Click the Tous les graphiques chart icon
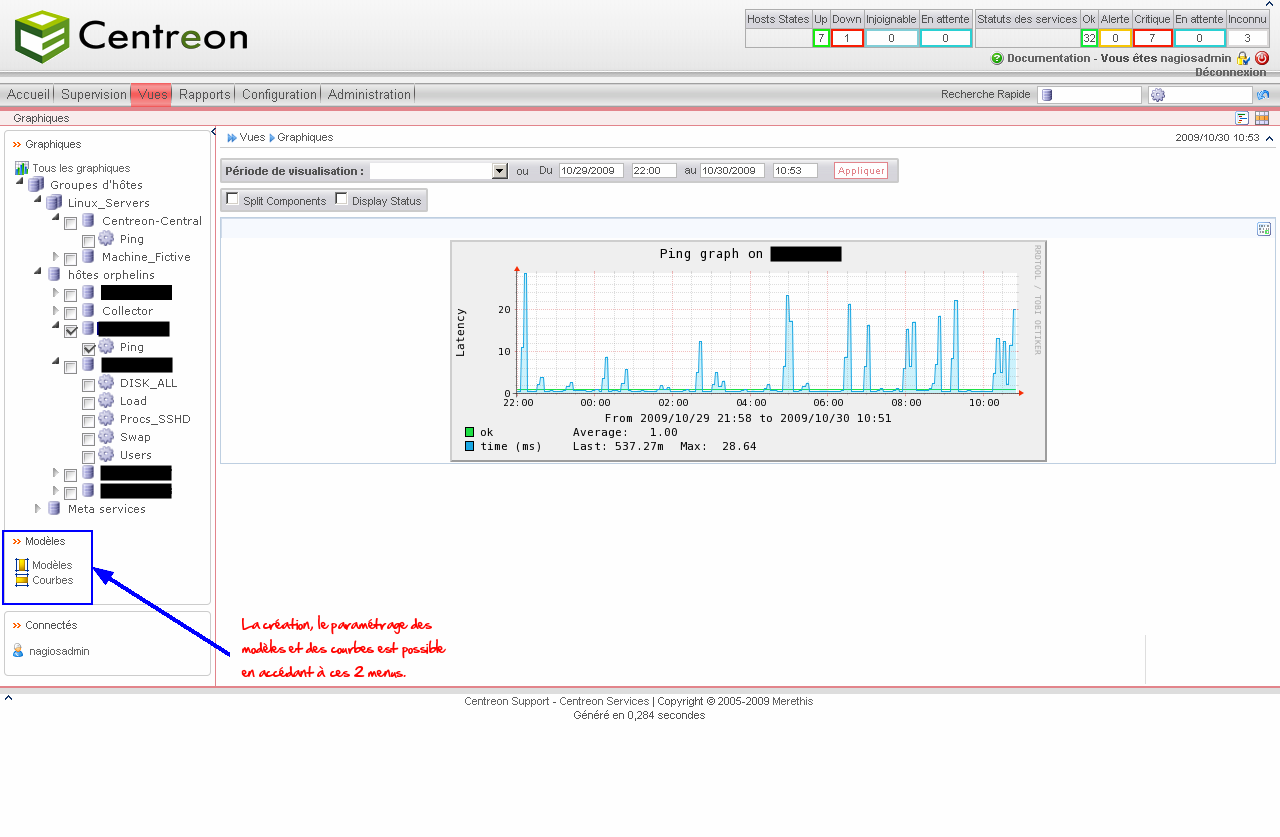The width and height of the screenshot is (1280, 837). [21, 169]
